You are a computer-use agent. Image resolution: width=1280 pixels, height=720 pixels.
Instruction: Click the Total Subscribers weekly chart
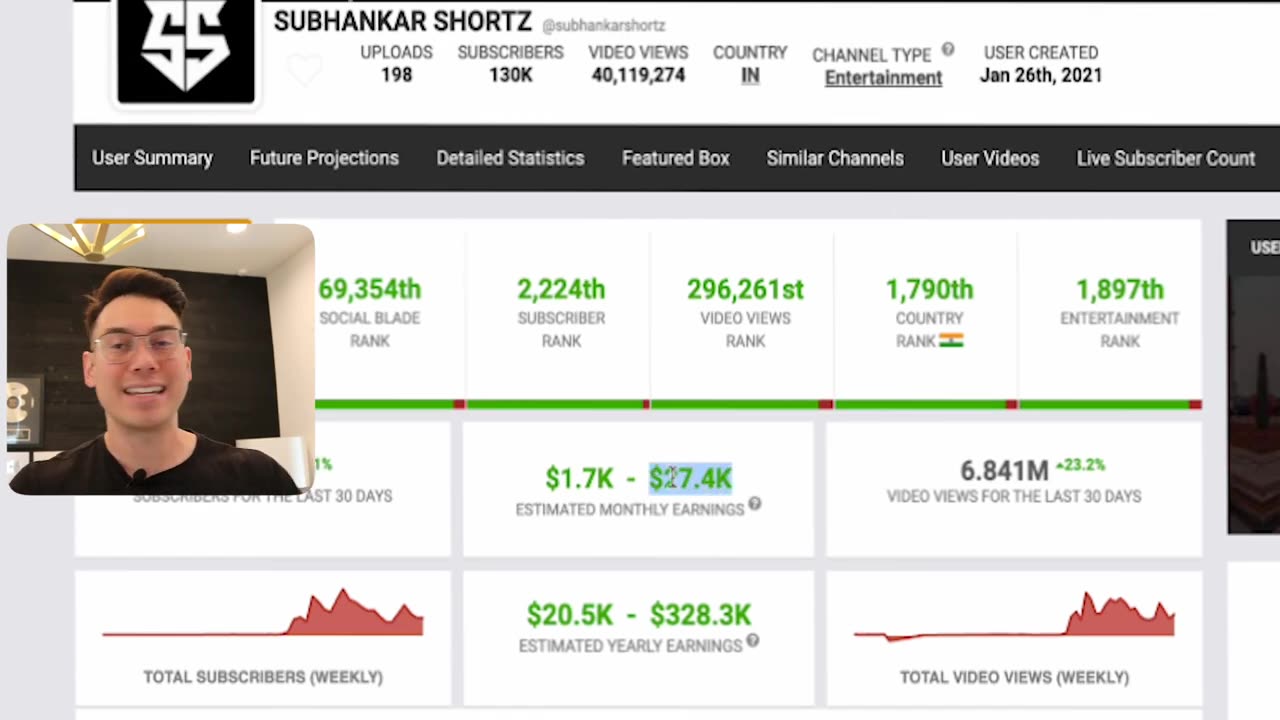click(x=263, y=612)
